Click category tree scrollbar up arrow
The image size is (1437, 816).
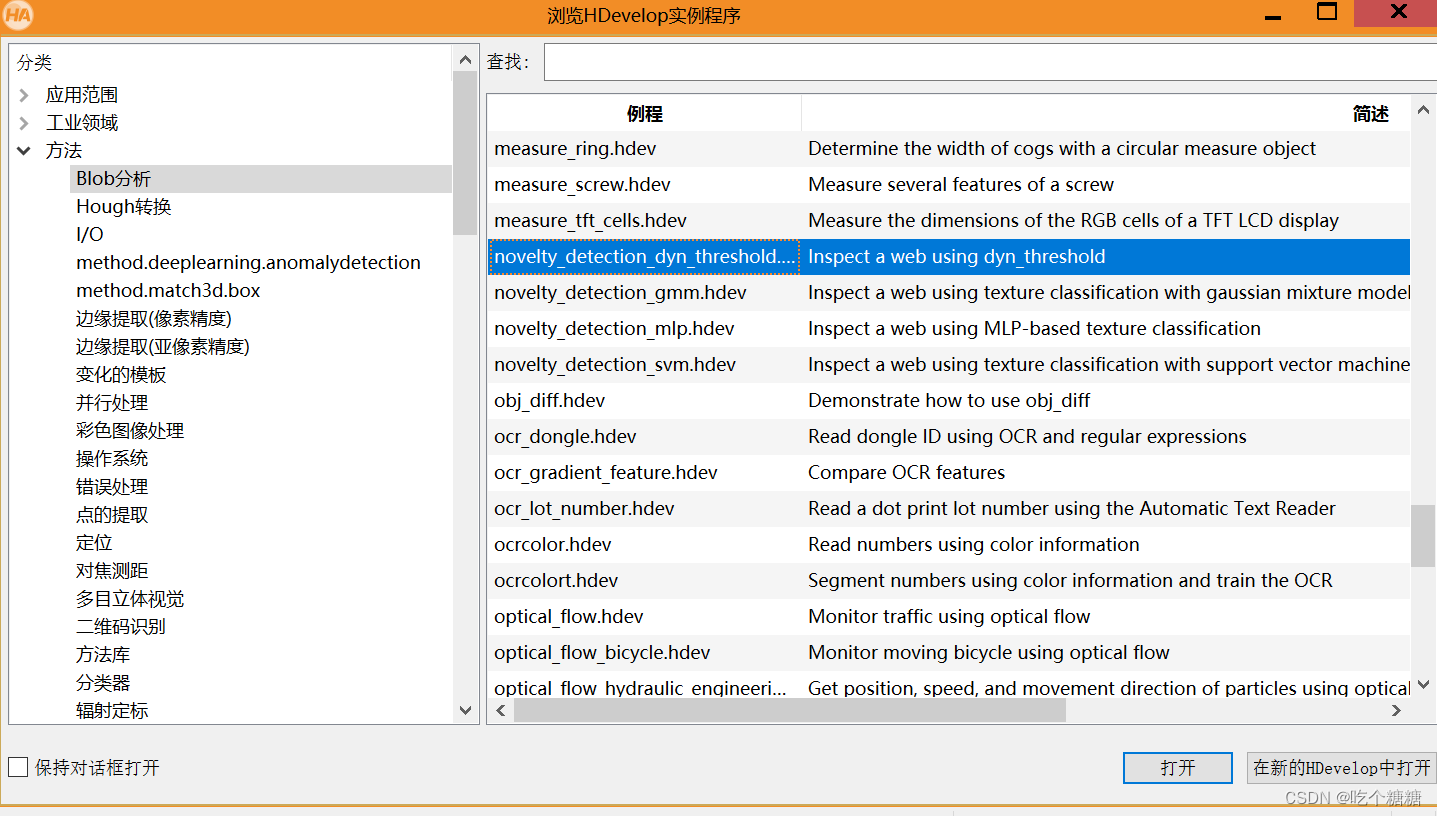tap(465, 60)
